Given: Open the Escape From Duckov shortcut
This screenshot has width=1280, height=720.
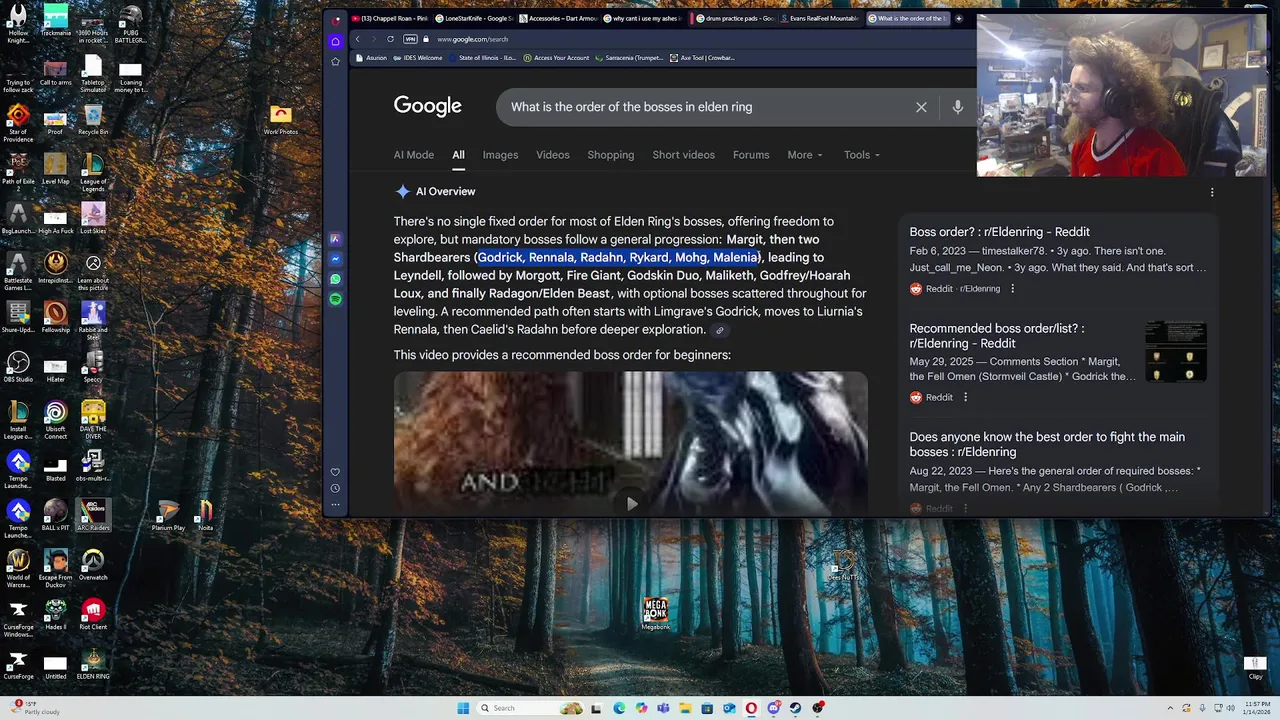Looking at the screenshot, I should (x=55, y=569).
